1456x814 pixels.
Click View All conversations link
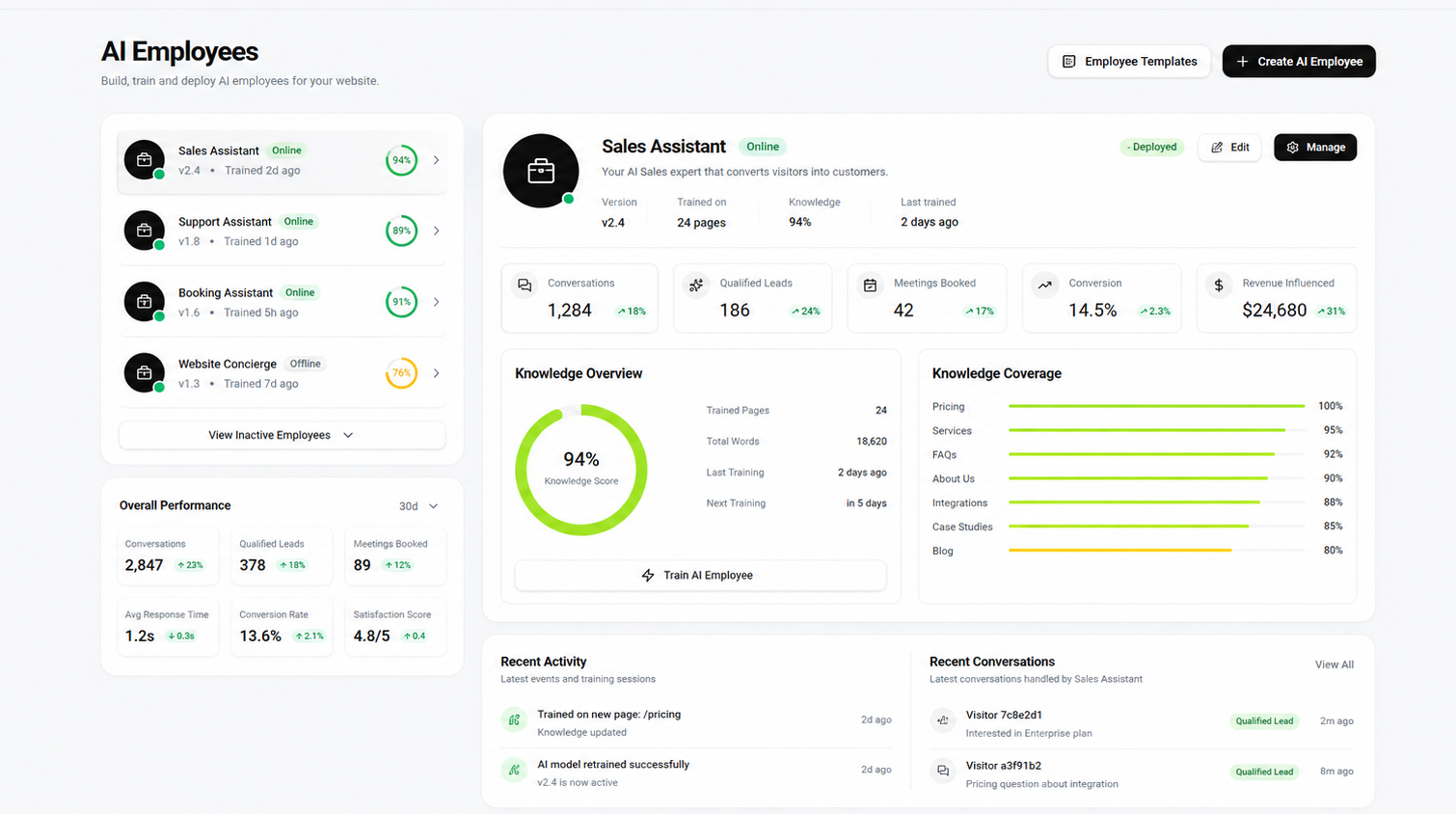click(x=1334, y=665)
